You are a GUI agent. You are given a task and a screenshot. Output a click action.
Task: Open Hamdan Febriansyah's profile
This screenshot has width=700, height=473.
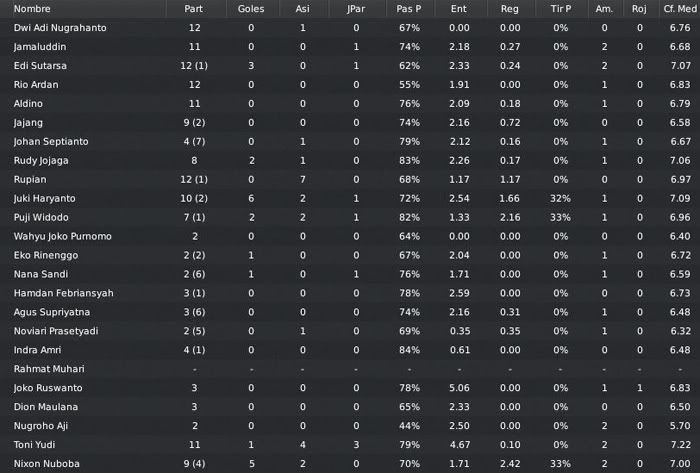tap(63, 293)
